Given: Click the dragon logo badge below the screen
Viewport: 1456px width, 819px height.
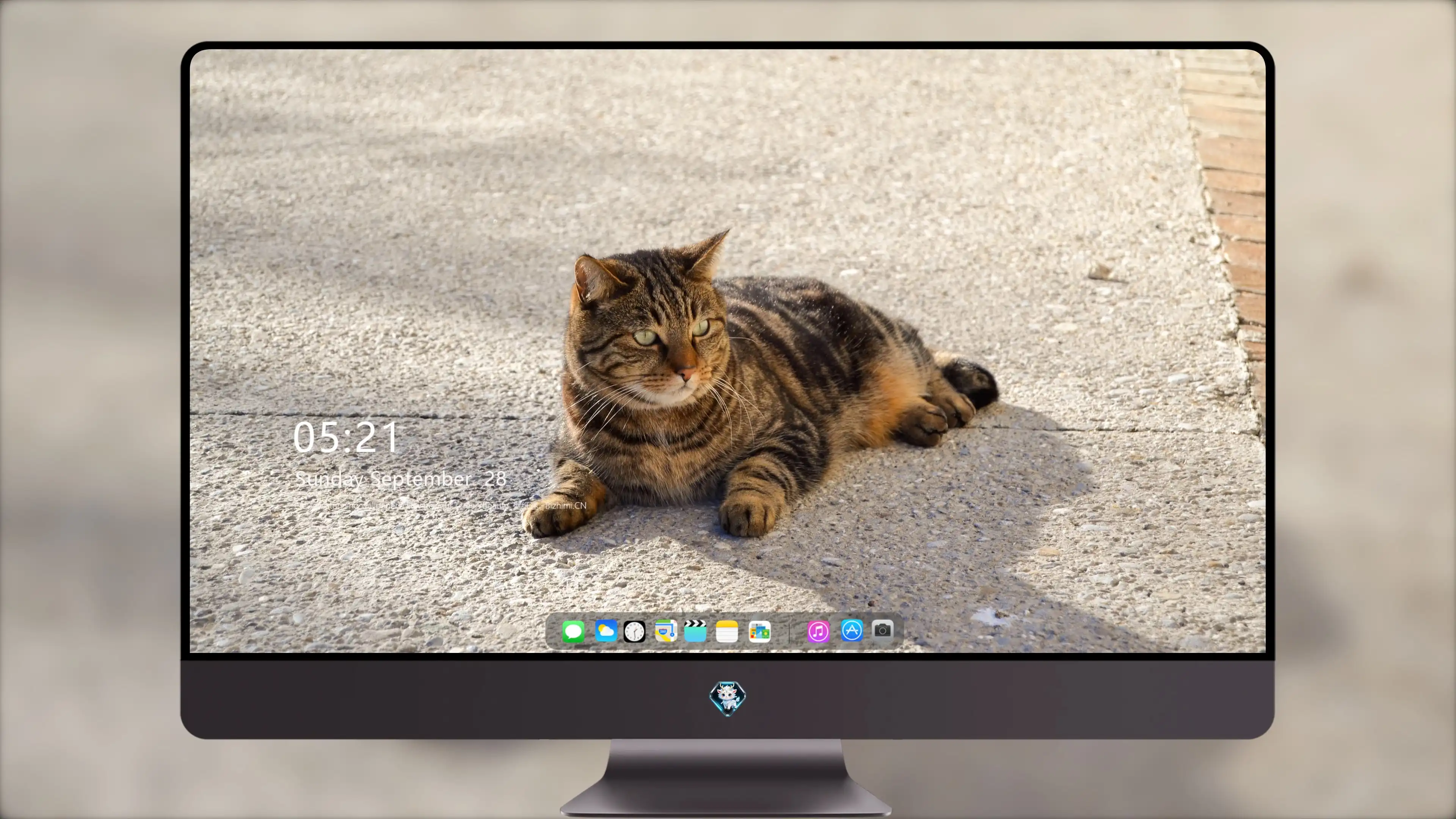Looking at the screenshot, I should click(728, 698).
